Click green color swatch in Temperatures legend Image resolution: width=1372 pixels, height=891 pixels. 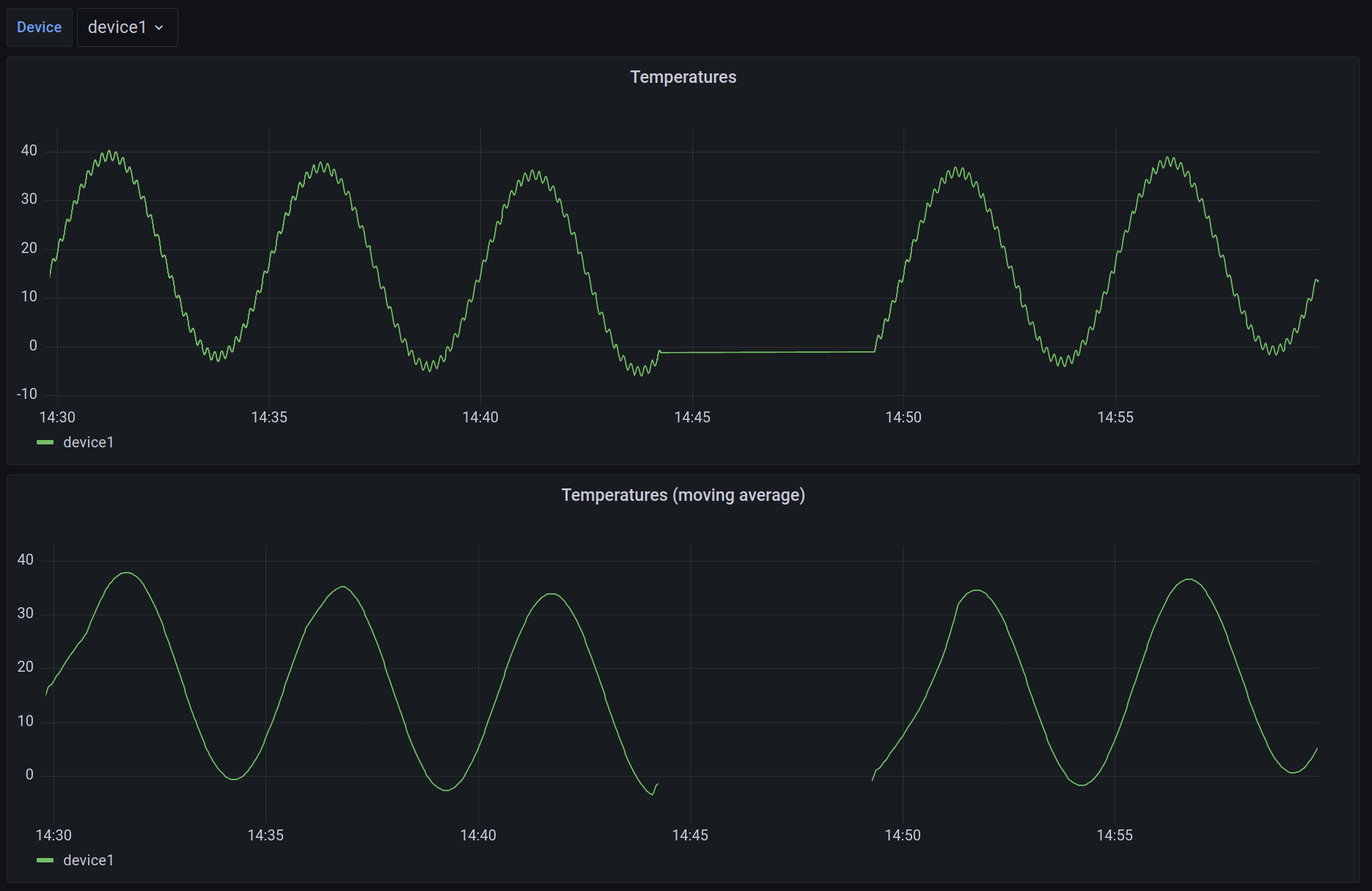[x=45, y=442]
